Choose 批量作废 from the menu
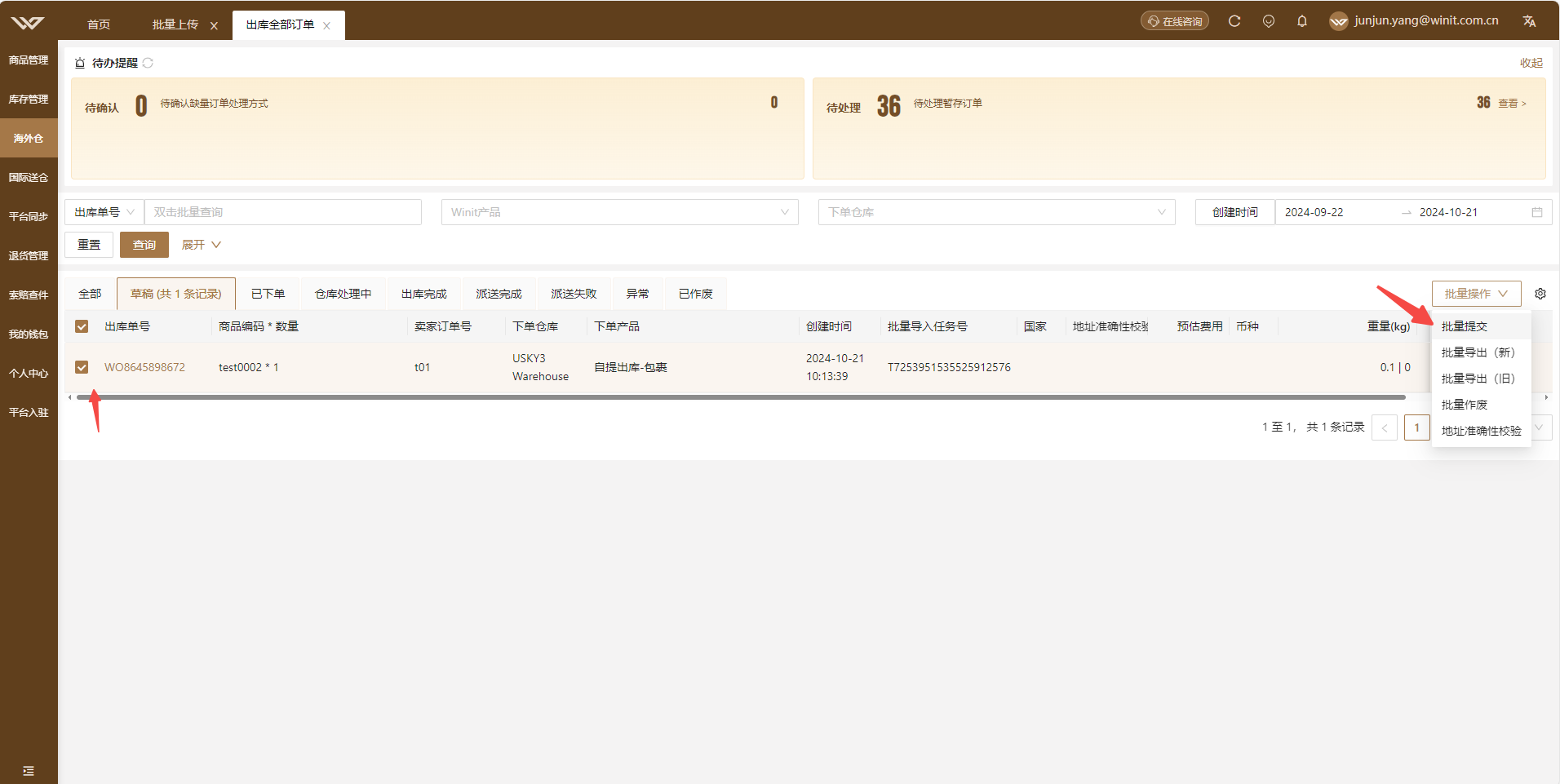This screenshot has width=1560, height=784. (x=1481, y=405)
